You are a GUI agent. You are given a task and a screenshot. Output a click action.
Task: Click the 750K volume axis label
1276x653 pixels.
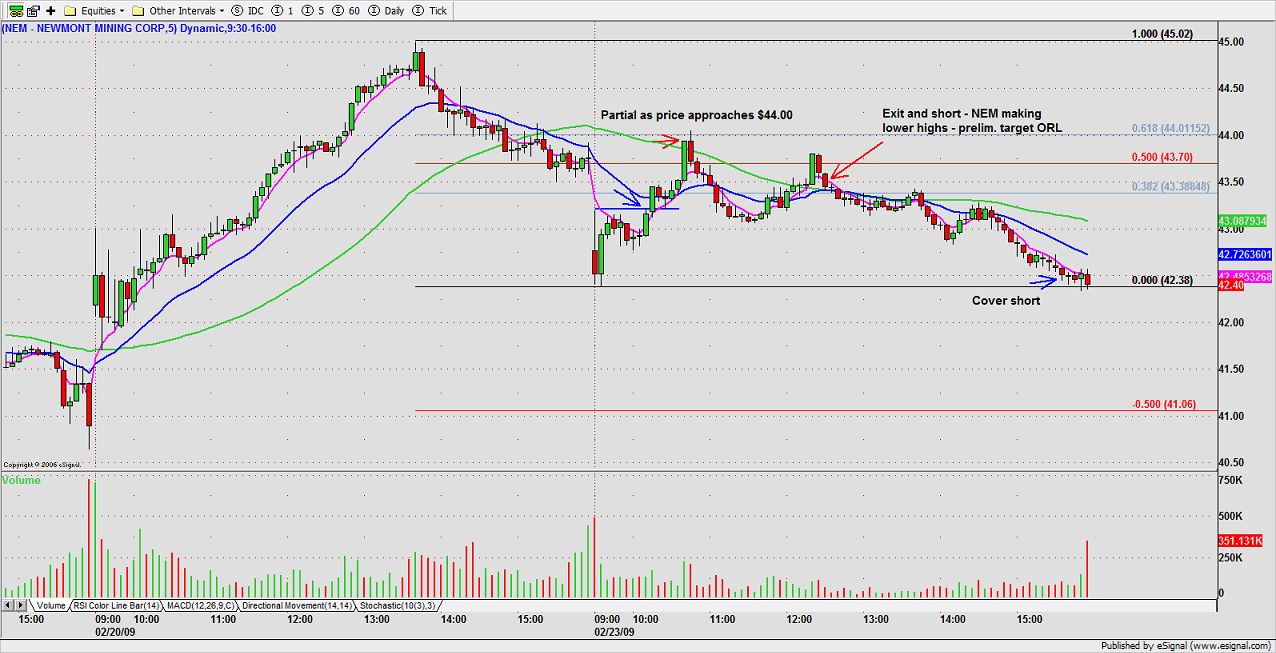click(1232, 480)
